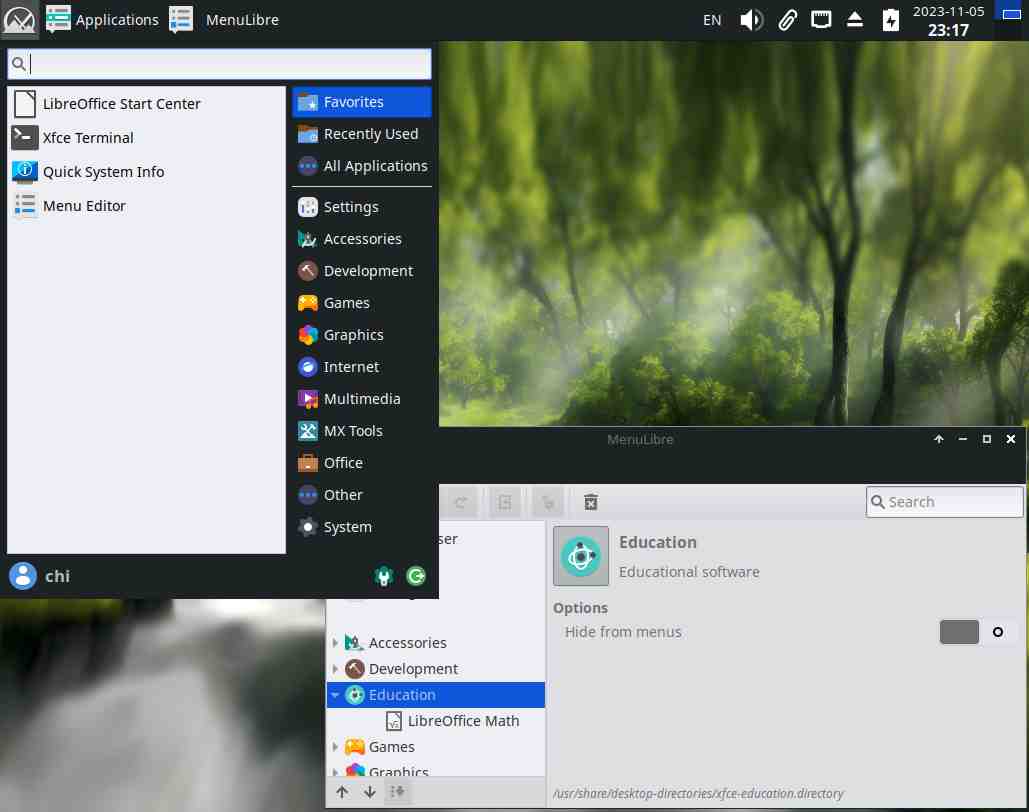
Task: Click the Educational software comment text
Action: pos(689,572)
